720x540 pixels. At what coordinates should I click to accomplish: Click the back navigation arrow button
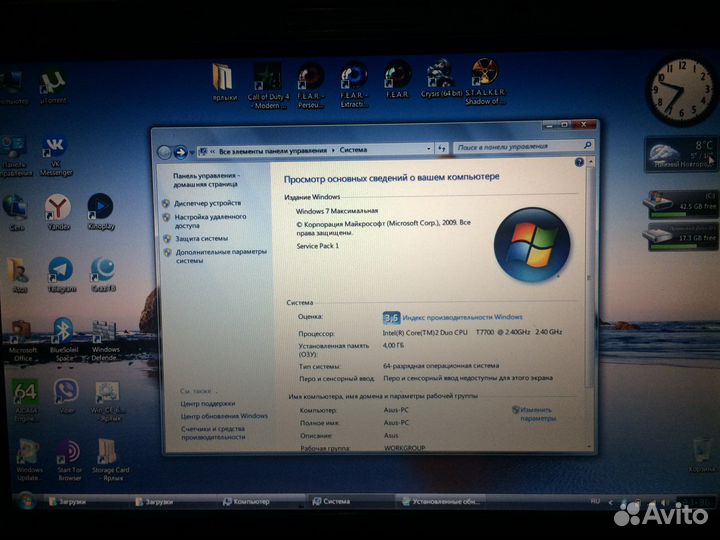[164, 152]
